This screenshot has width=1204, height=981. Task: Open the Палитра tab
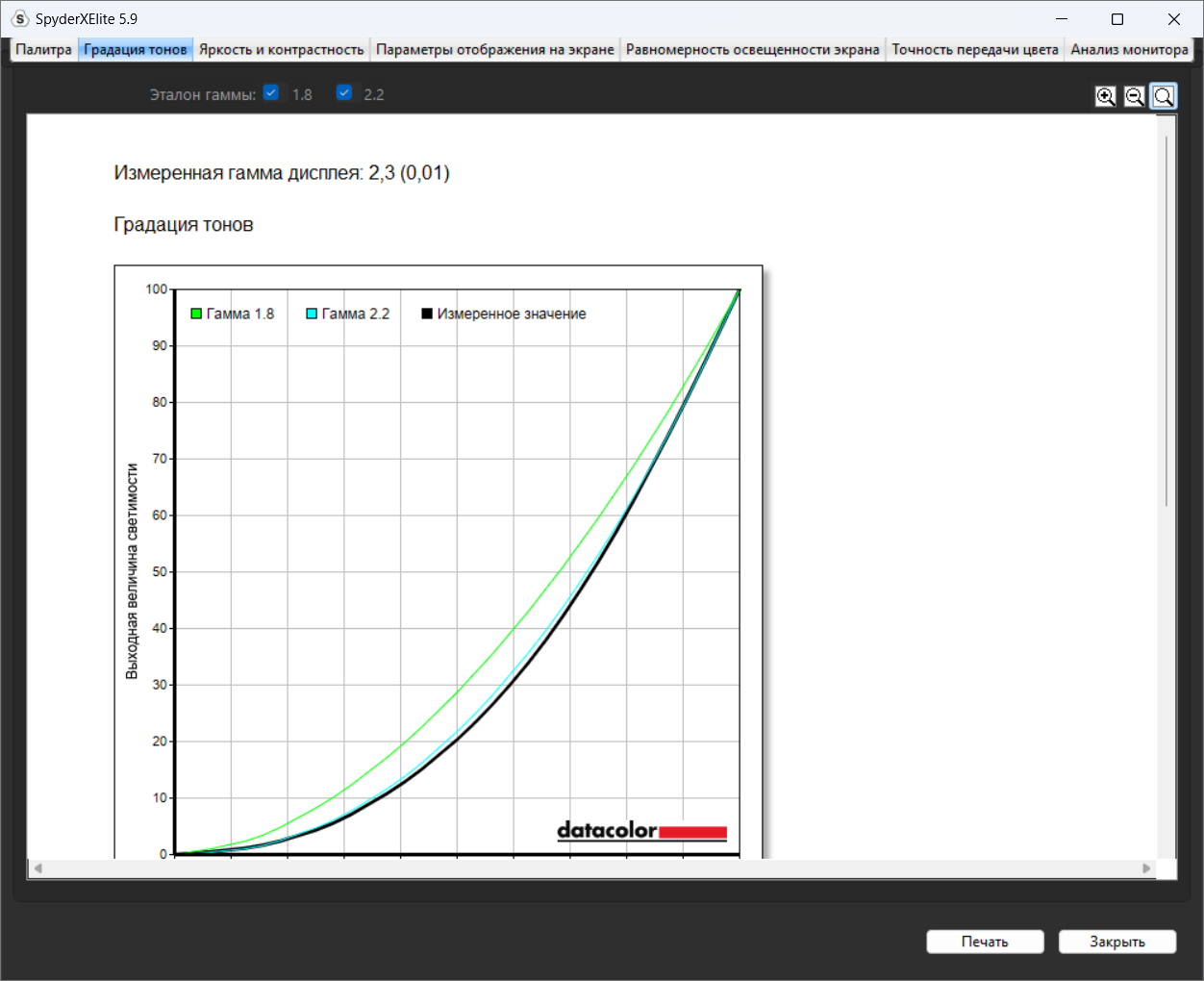(44, 50)
